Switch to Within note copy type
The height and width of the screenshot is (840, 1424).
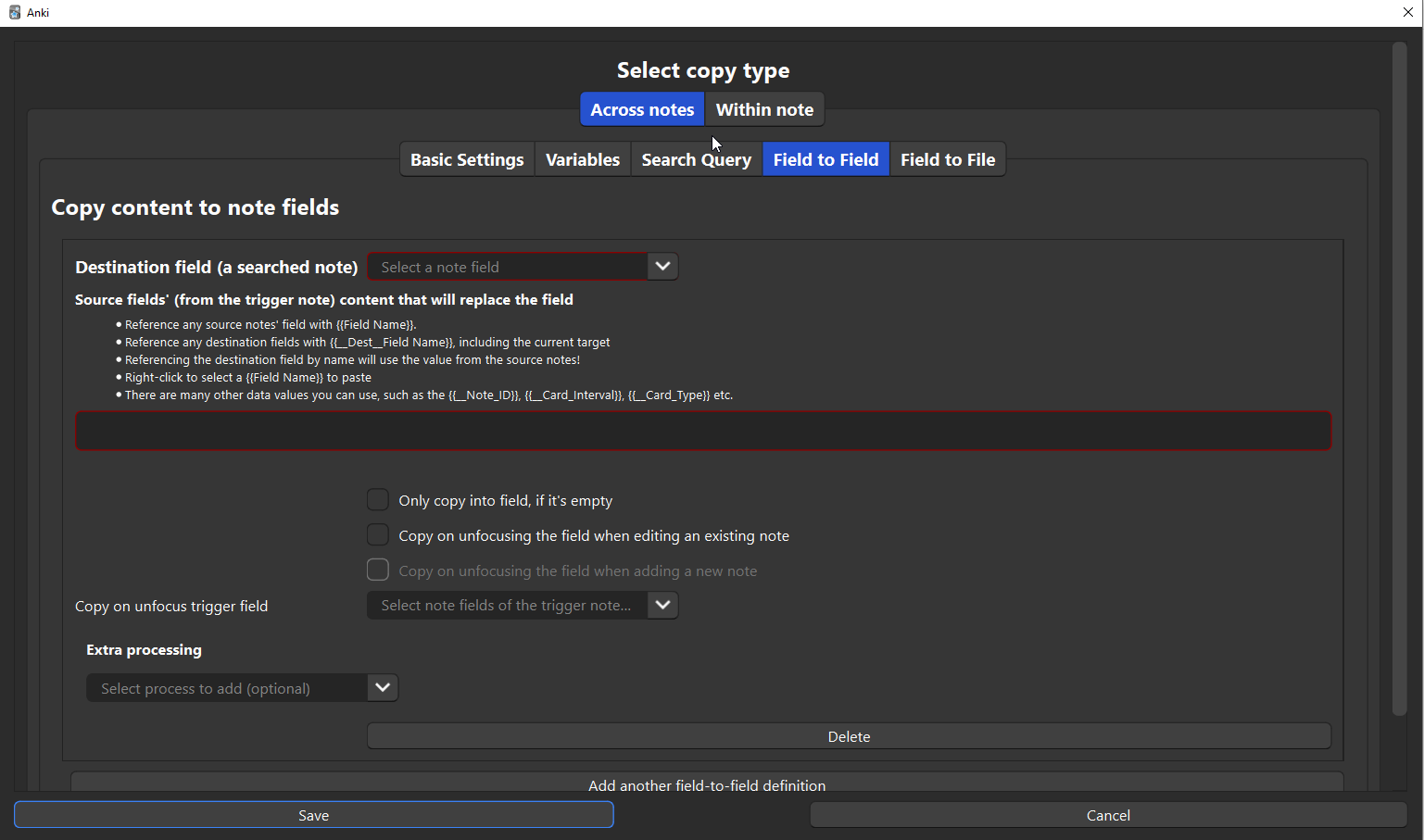764,109
